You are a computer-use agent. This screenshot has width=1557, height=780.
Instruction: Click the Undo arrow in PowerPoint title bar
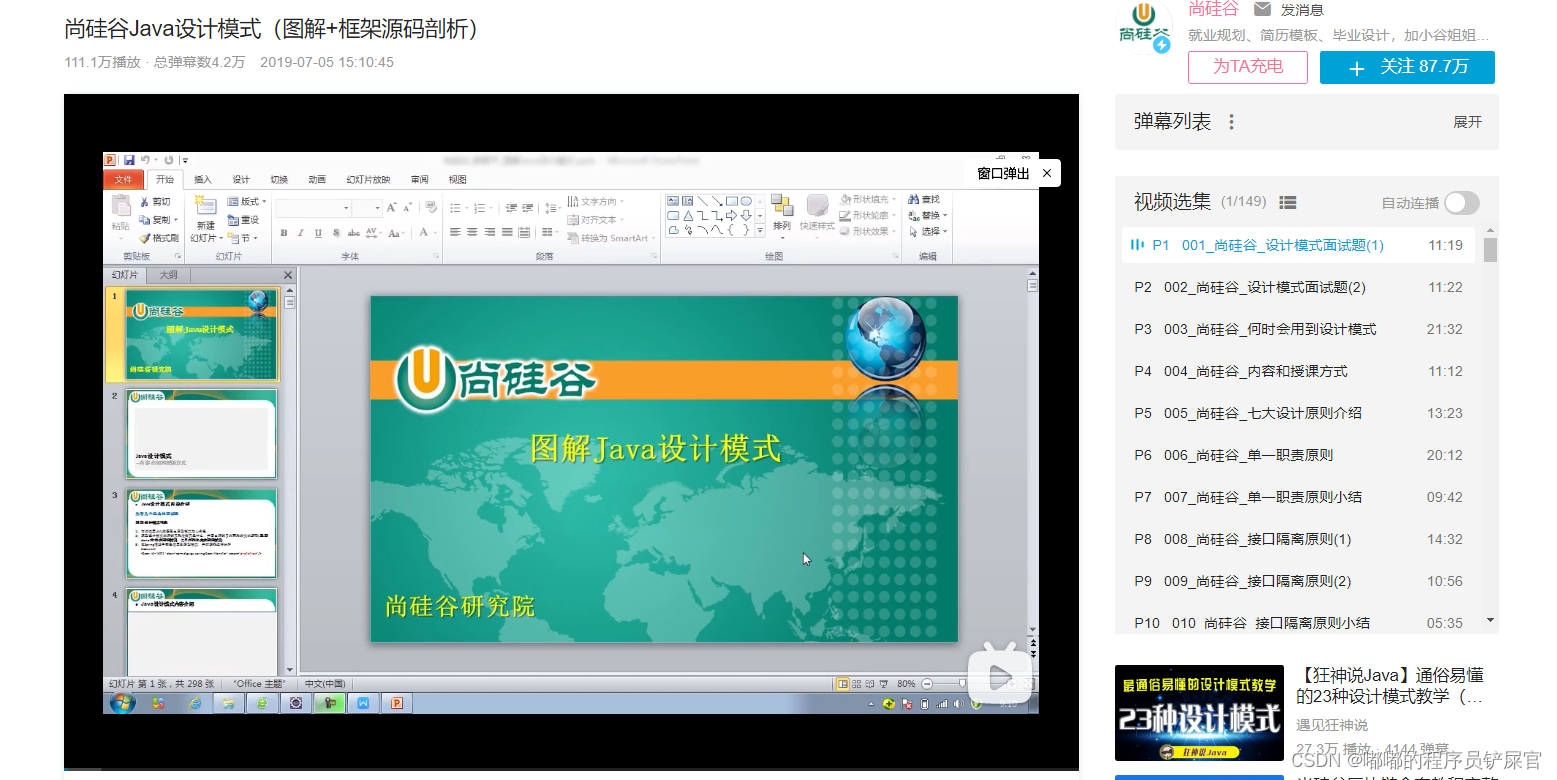click(145, 160)
